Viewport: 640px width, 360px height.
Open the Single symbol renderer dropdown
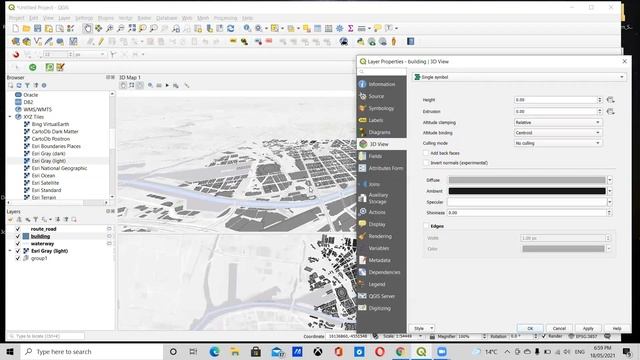pos(519,77)
